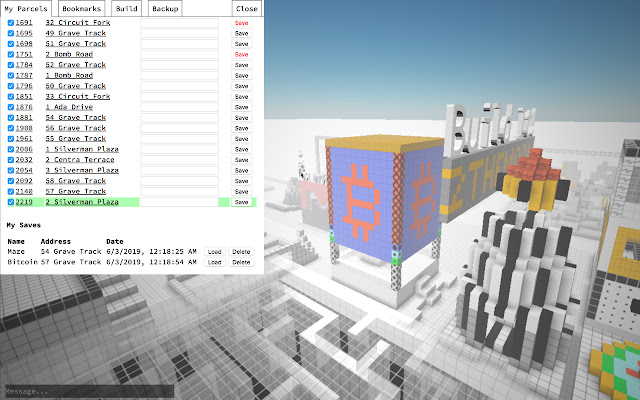Load the Bitcoin save
Screen dimensions: 640x400
point(214,262)
